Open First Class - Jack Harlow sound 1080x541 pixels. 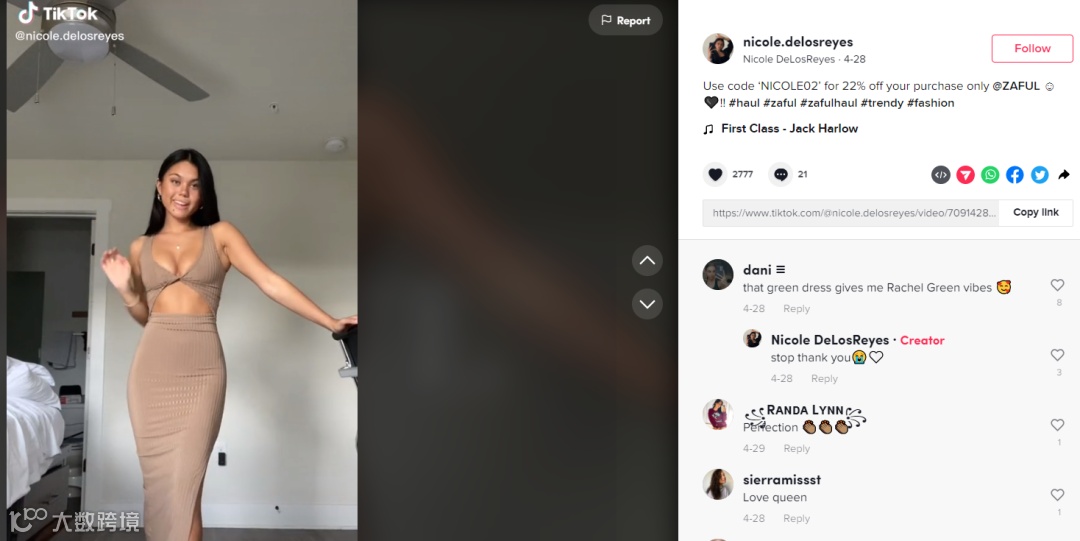[789, 129]
